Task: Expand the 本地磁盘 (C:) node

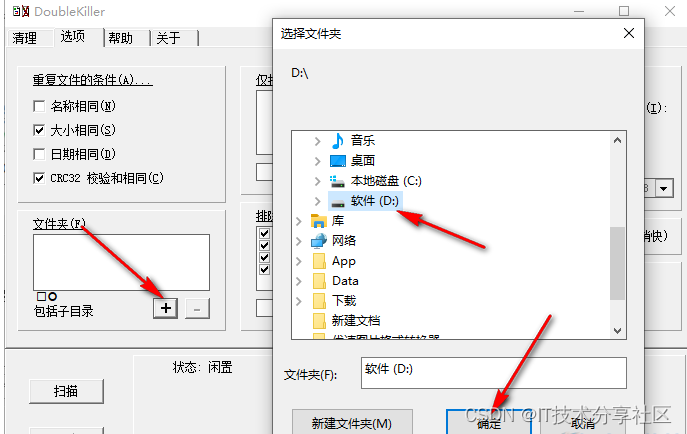Action: pyautogui.click(x=318, y=181)
